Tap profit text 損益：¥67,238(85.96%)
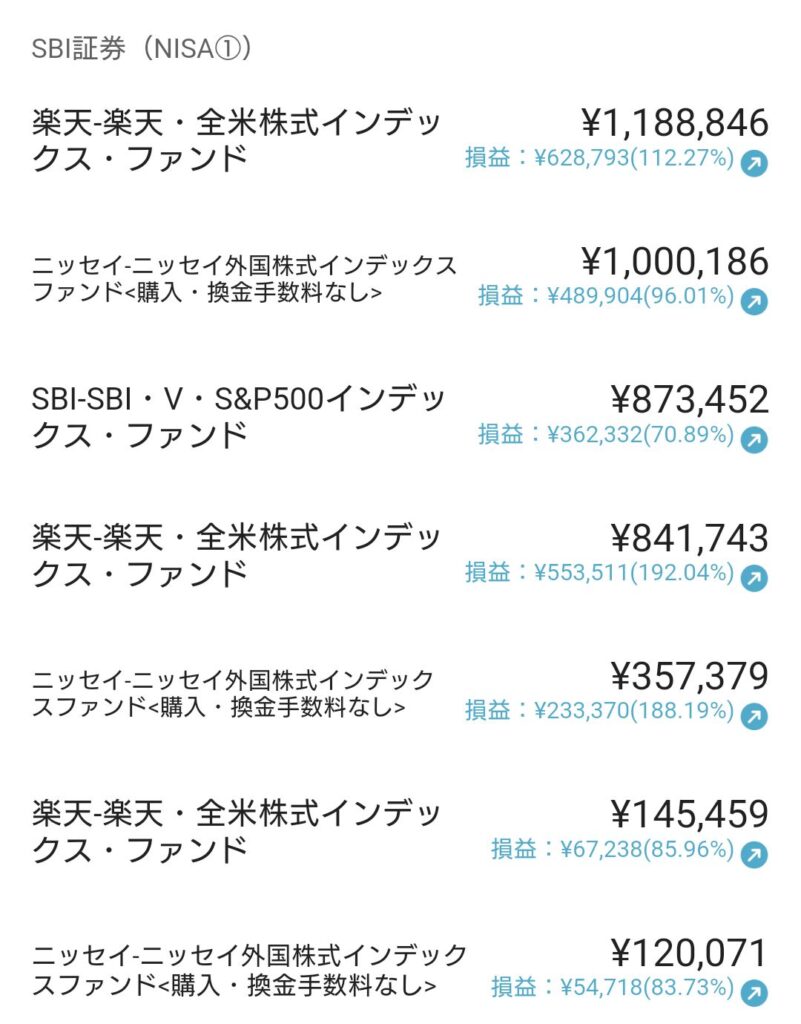 point(612,850)
